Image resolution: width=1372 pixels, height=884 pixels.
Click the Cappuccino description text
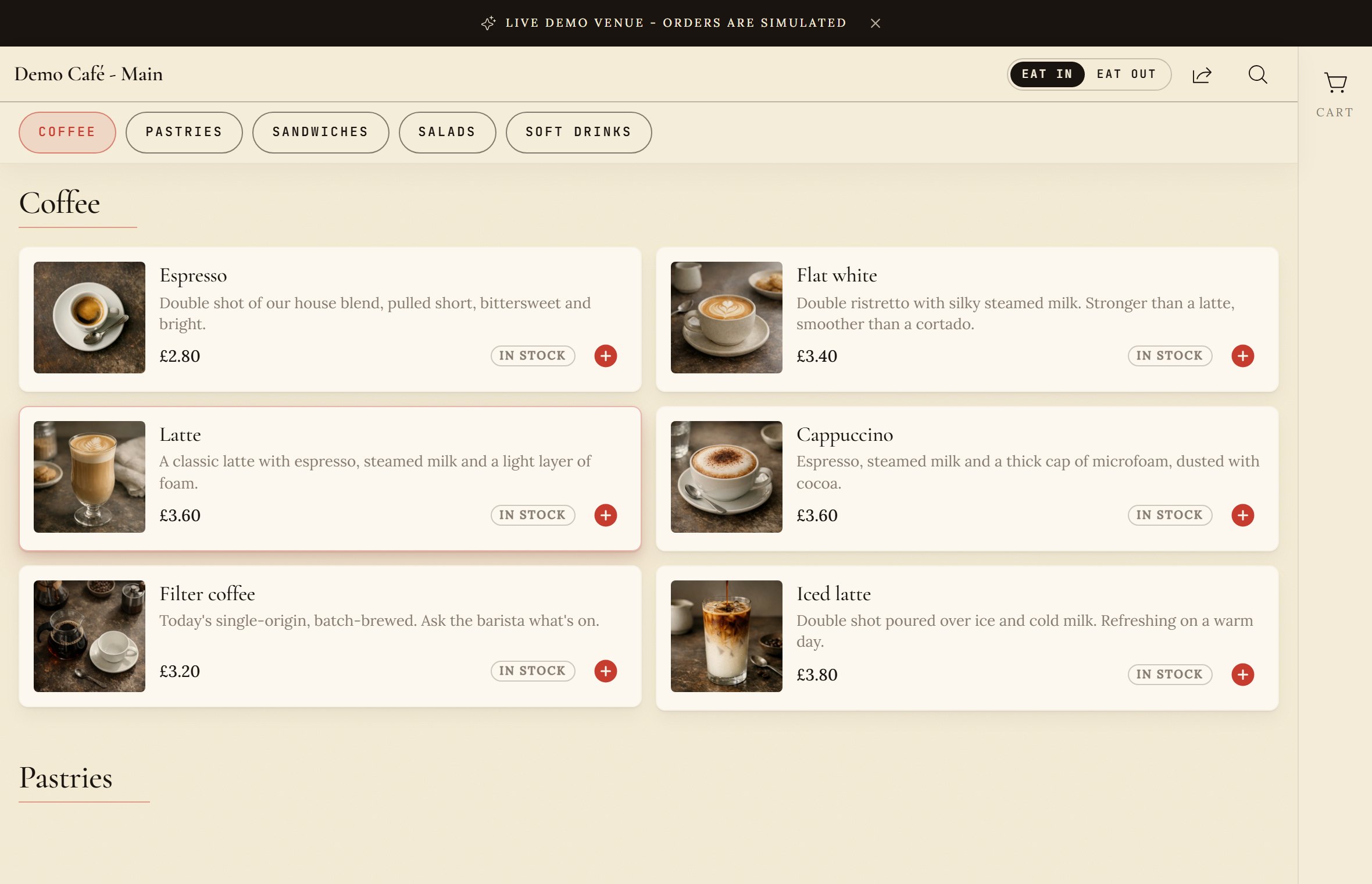tap(1028, 472)
